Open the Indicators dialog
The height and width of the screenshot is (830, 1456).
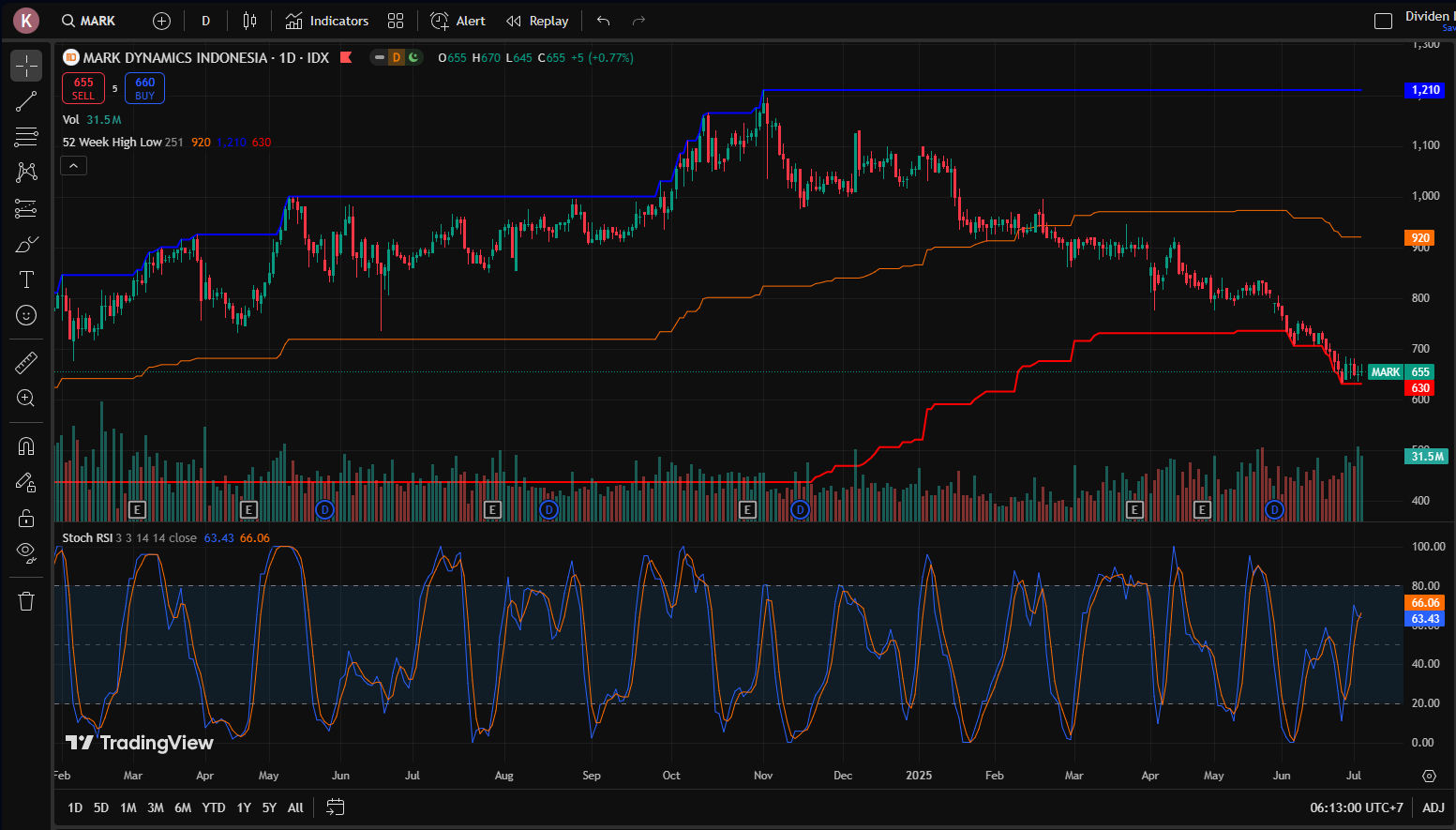coord(327,21)
